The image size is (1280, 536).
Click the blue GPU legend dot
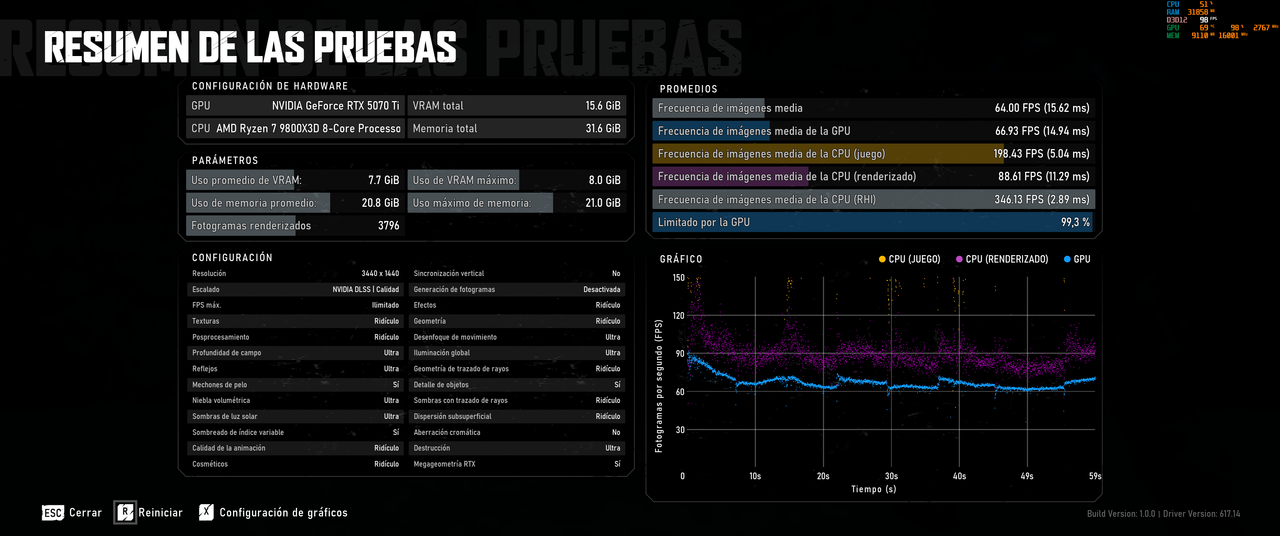pos(1068,259)
